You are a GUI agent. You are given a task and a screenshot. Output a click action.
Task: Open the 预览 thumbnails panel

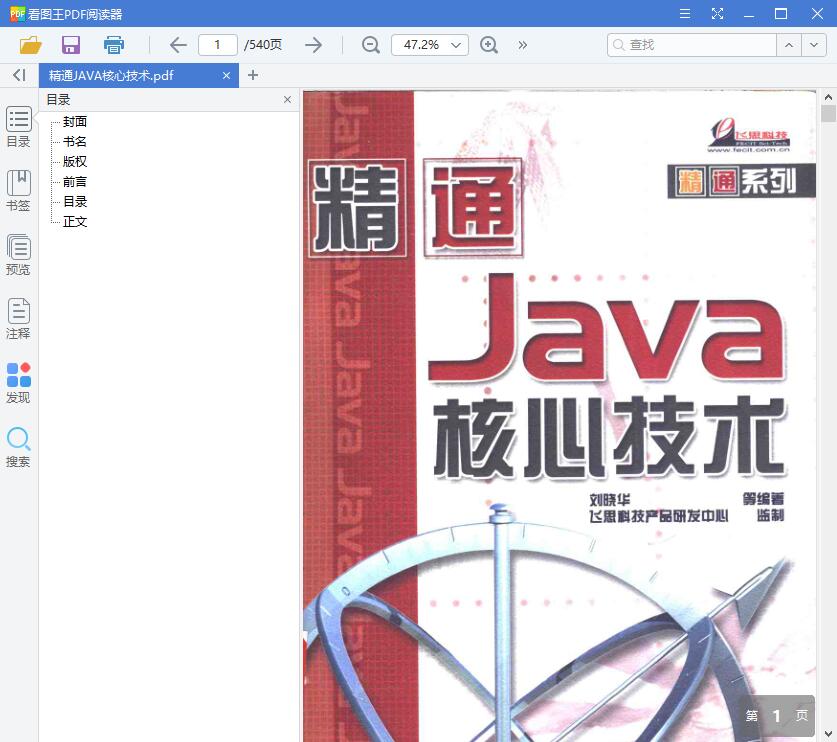point(19,255)
